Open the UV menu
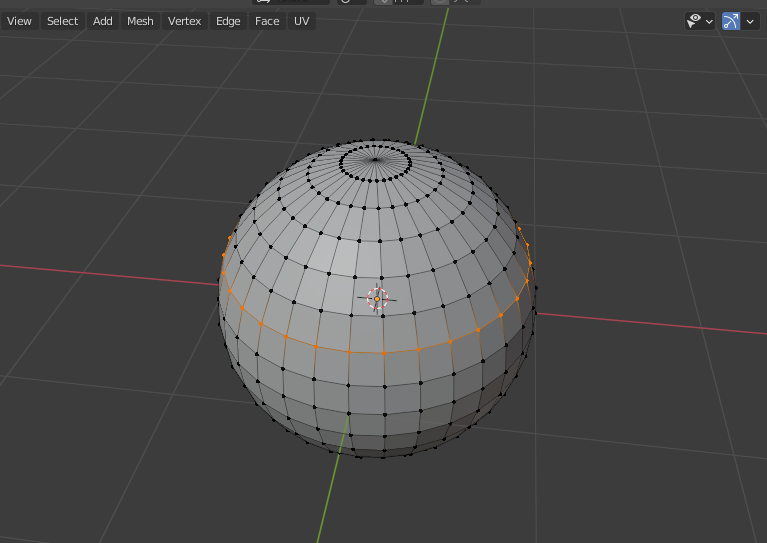The height and width of the screenshot is (543, 767). pos(302,21)
